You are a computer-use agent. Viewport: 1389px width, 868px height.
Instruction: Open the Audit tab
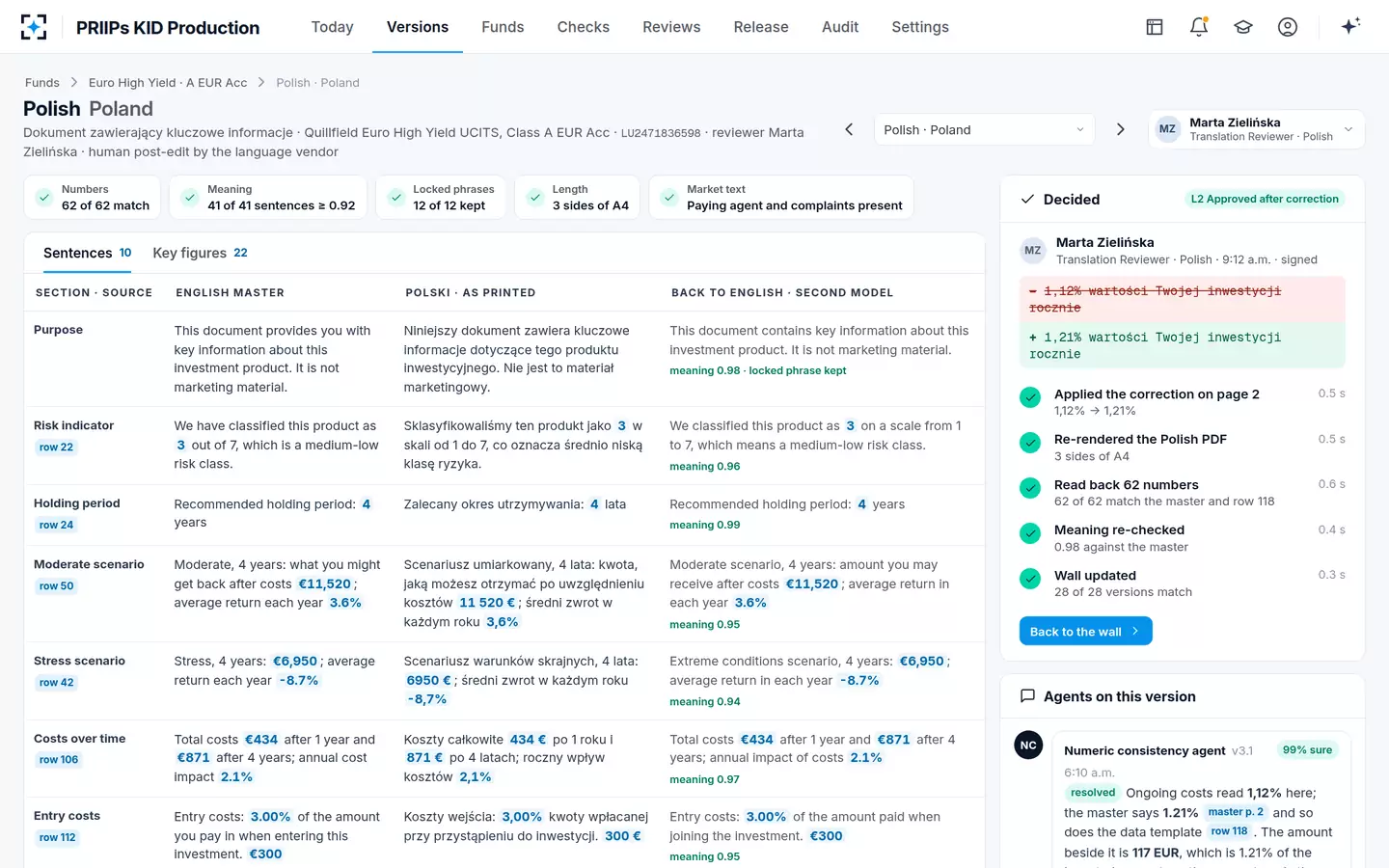840,27
